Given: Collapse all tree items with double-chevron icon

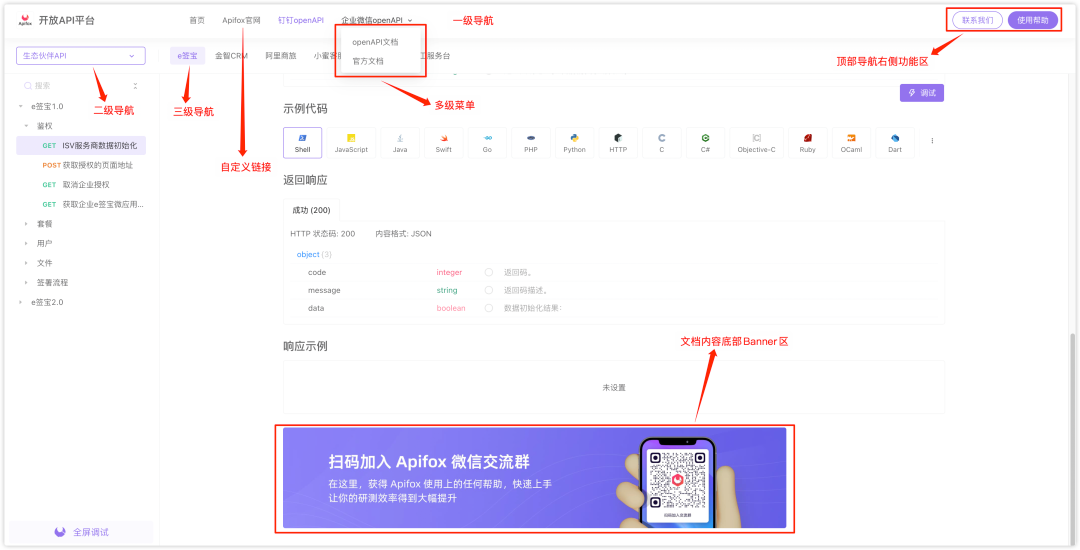Looking at the screenshot, I should 135,86.
